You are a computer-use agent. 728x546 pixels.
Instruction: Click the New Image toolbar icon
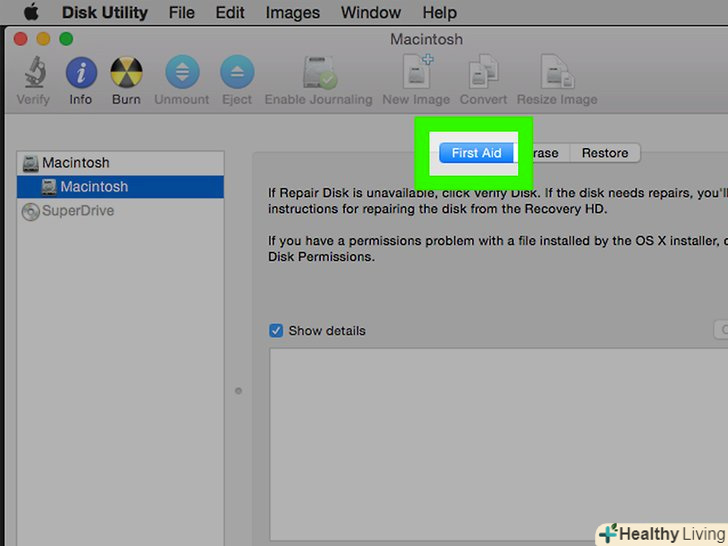click(417, 72)
